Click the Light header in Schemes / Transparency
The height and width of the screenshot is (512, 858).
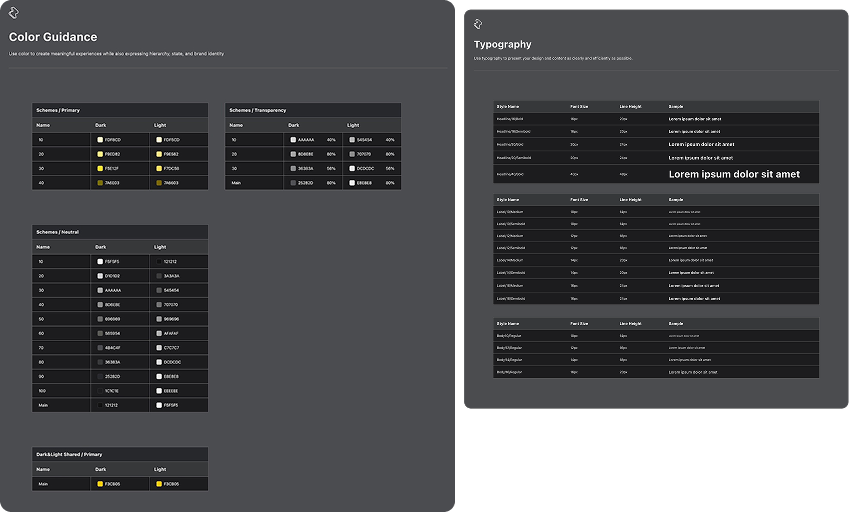[x=353, y=125]
